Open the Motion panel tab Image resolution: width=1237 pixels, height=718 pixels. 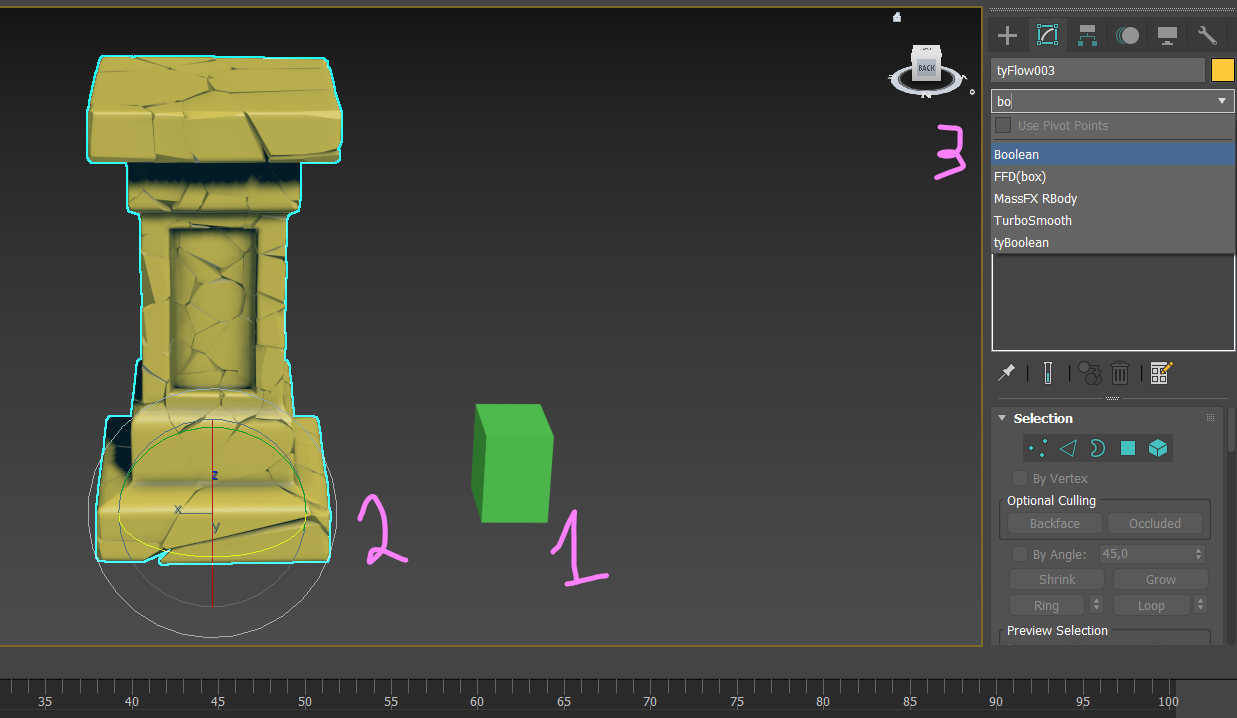point(1127,36)
